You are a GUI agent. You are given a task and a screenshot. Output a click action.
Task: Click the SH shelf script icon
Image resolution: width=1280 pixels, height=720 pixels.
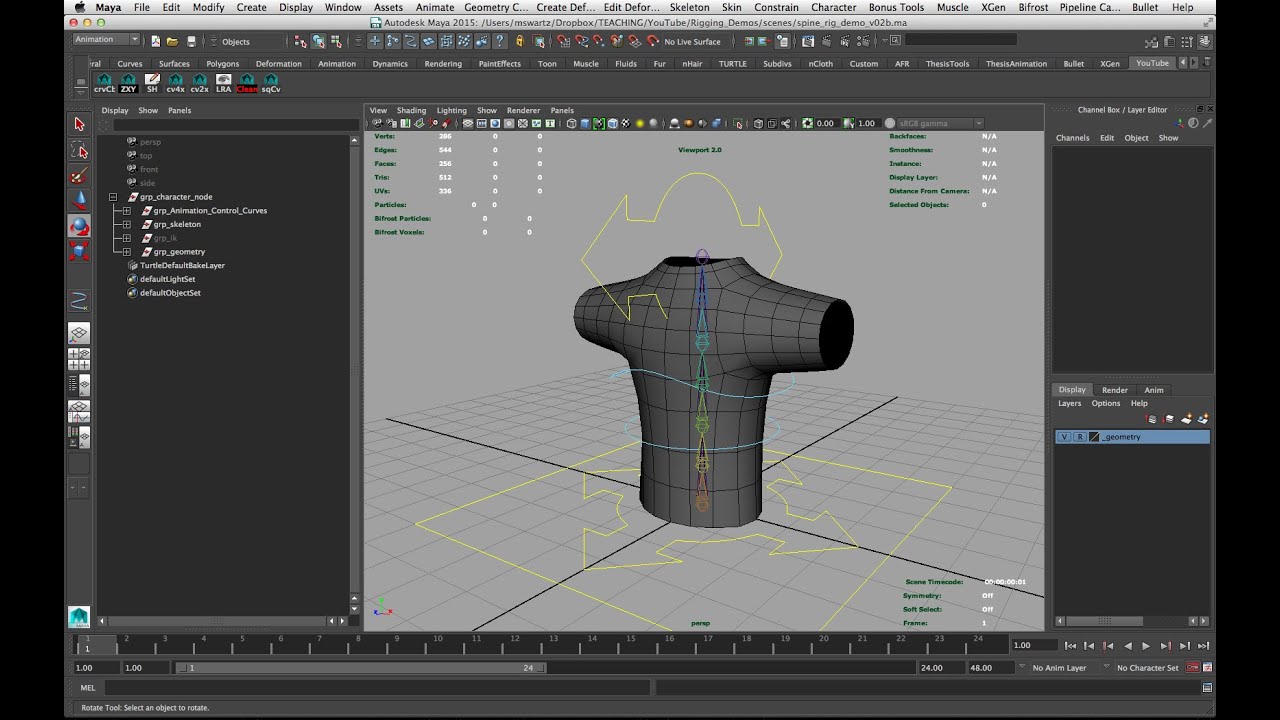click(x=152, y=83)
